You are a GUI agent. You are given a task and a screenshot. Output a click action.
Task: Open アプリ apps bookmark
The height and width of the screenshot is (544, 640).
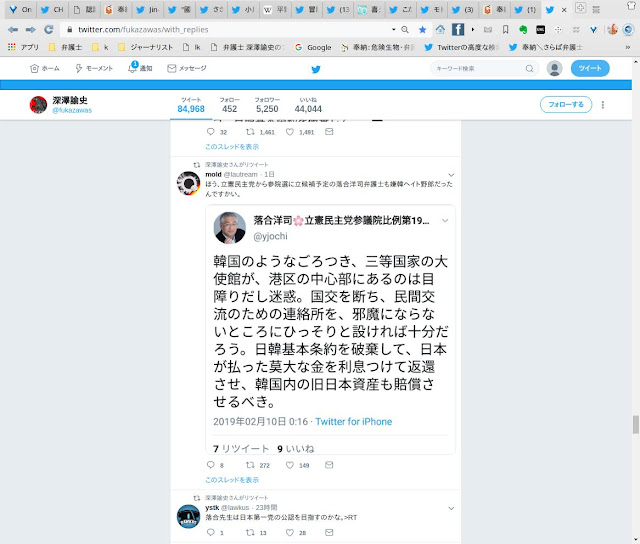pos(23,47)
